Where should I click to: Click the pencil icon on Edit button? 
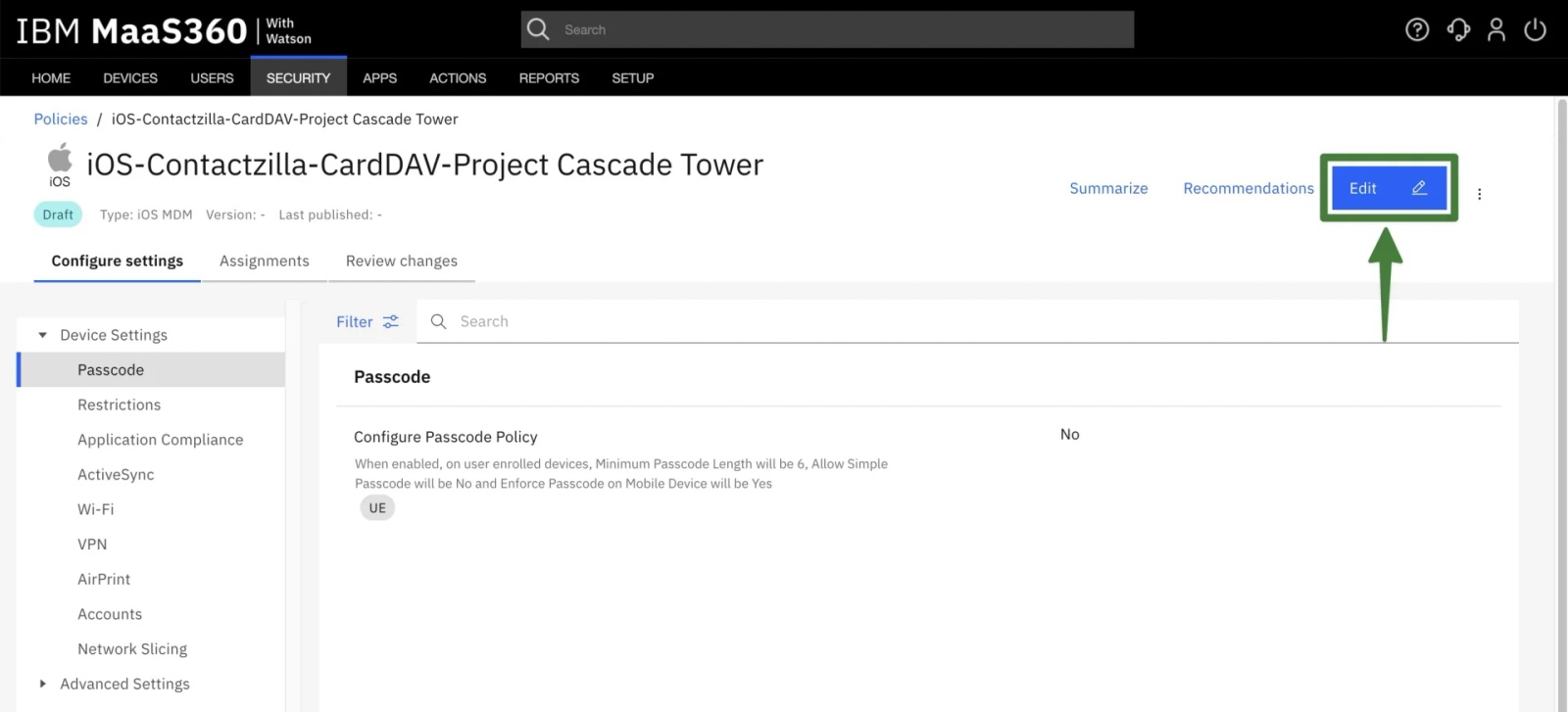pyautogui.click(x=1419, y=188)
